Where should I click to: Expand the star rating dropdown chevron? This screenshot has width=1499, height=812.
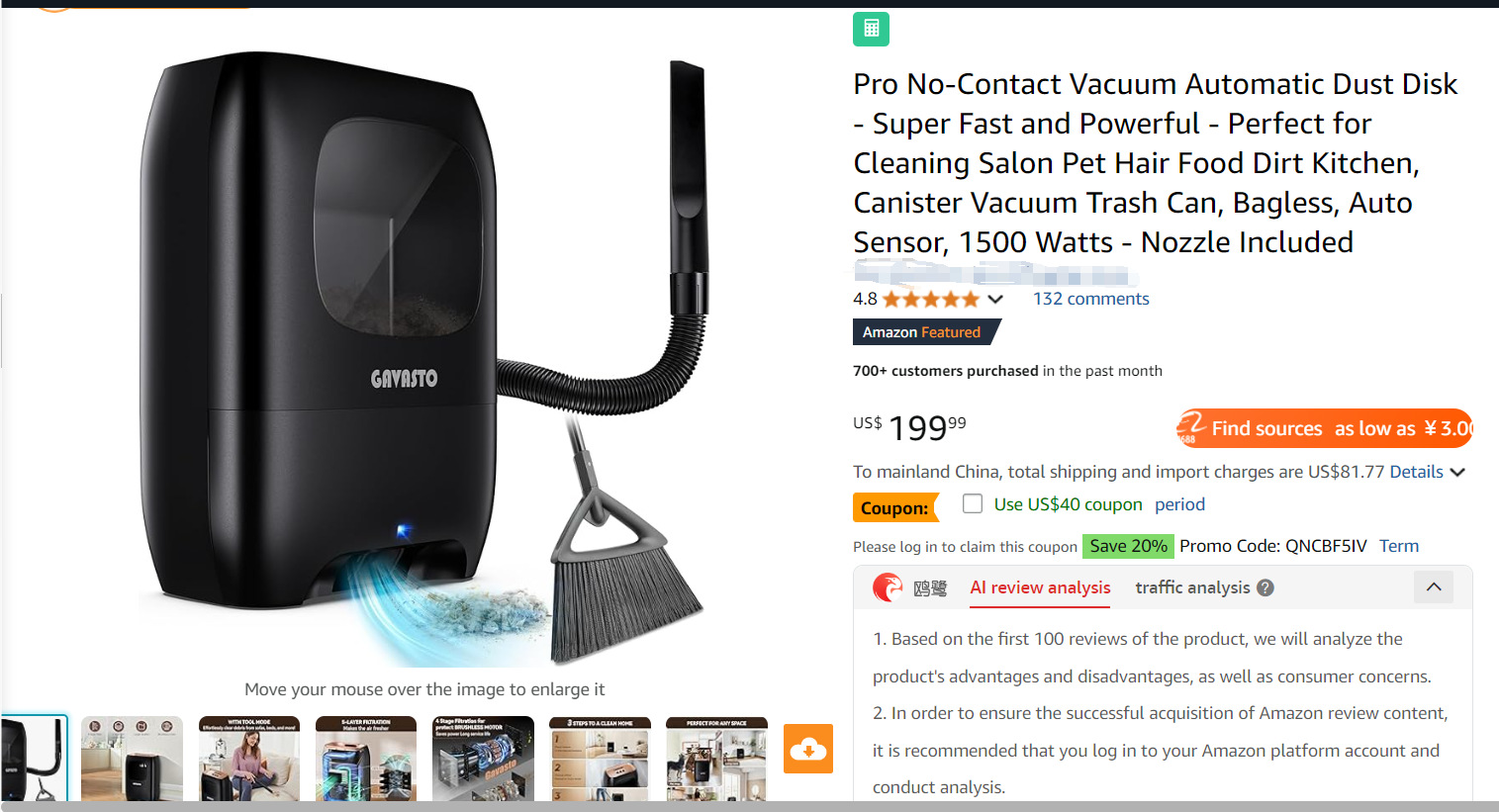pos(995,299)
